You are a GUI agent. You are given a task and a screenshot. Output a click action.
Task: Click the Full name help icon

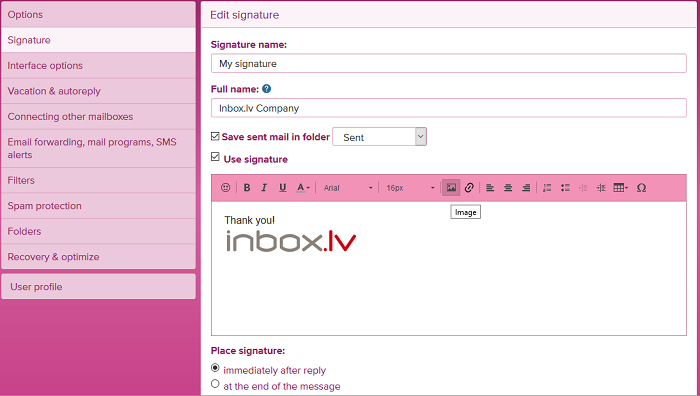pyautogui.click(x=267, y=89)
